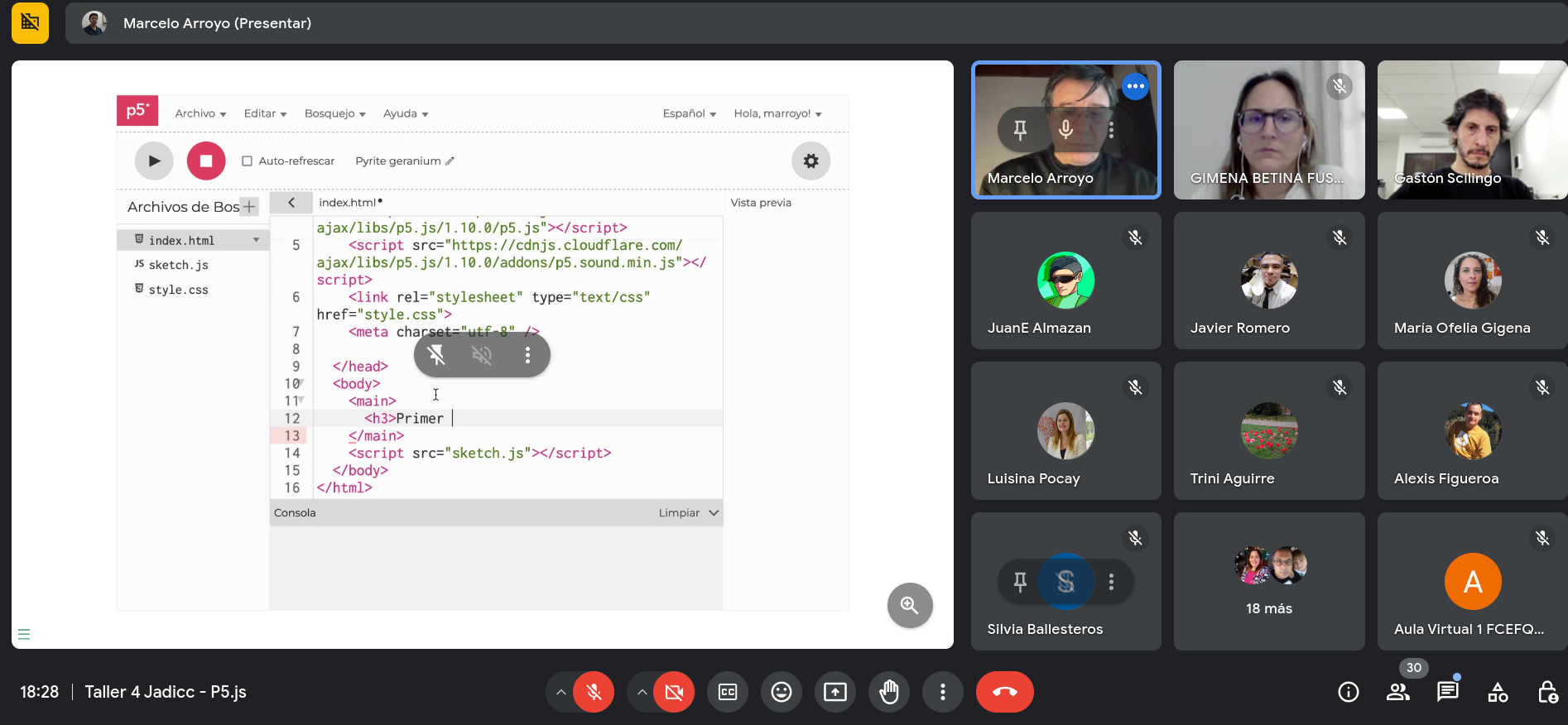Collapse the file sidebar with the chevron
This screenshot has height=725, width=1568.
click(291, 202)
